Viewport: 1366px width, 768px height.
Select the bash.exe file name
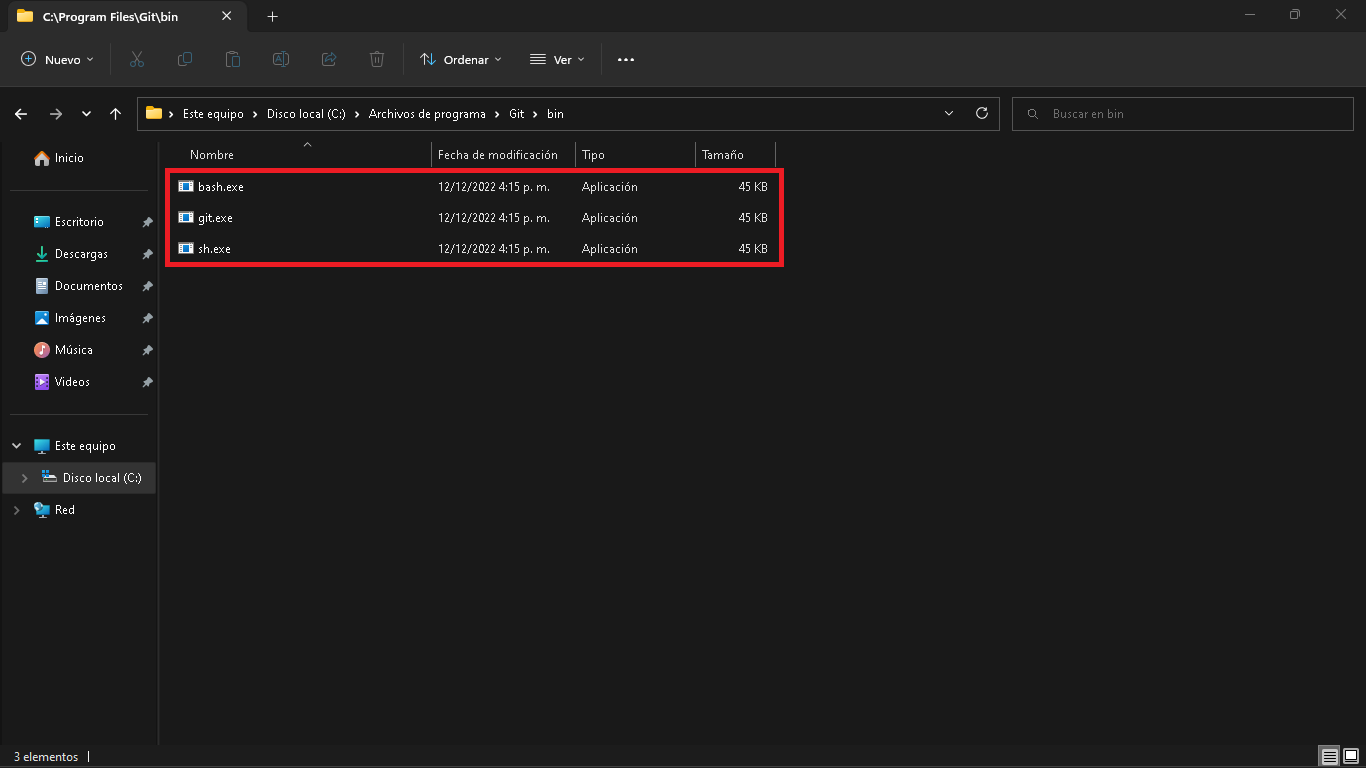click(x=221, y=187)
